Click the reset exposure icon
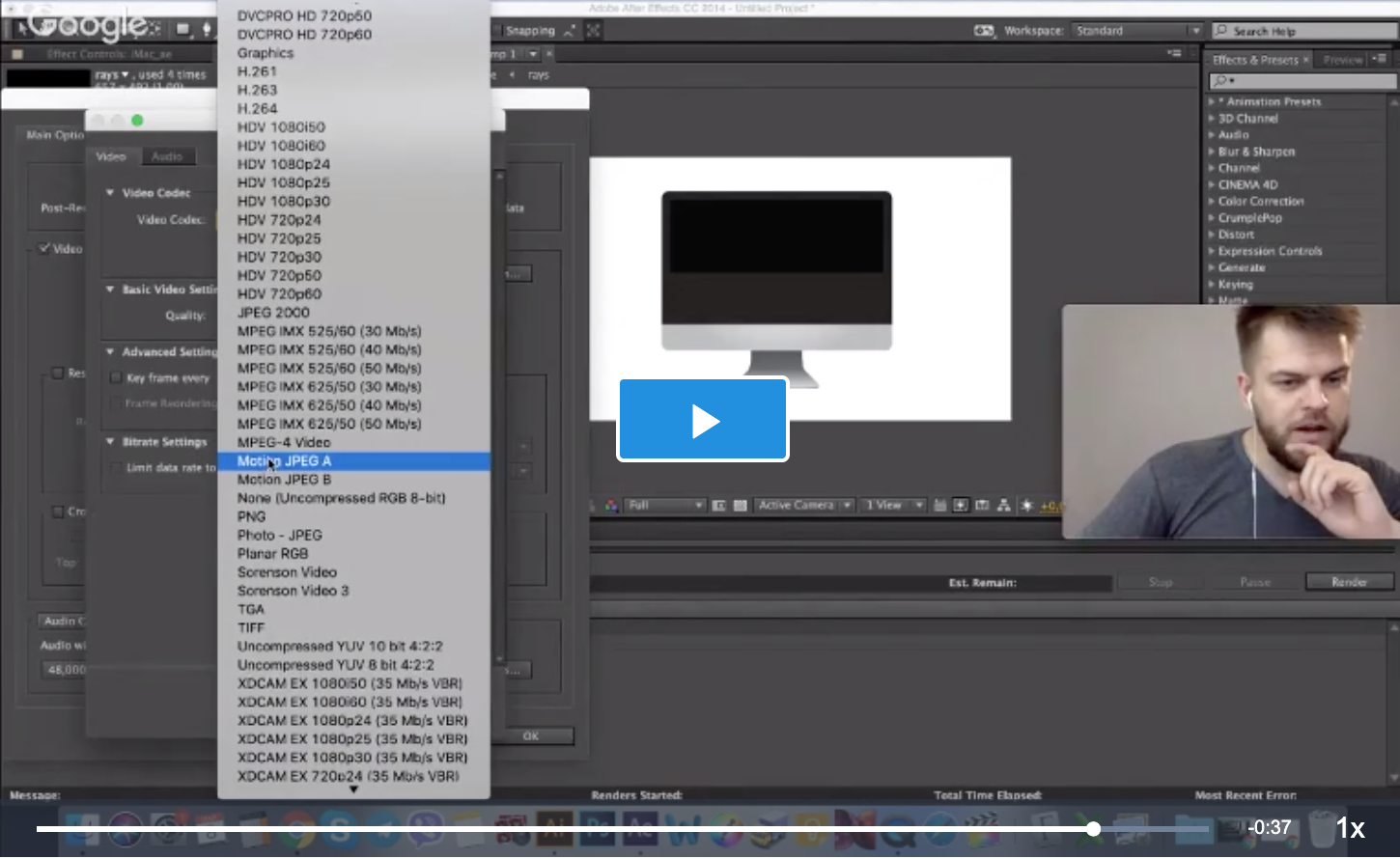Viewport: 1400px width, 859px height. (x=1026, y=505)
